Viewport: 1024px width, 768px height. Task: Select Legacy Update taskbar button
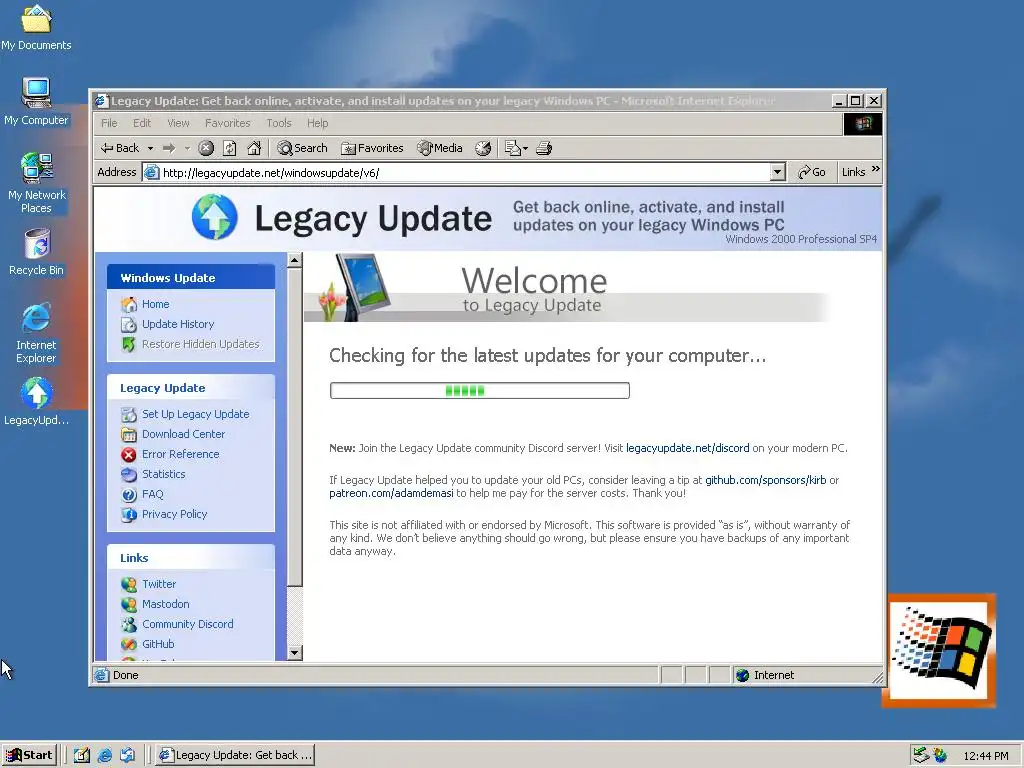pyautogui.click(x=236, y=755)
